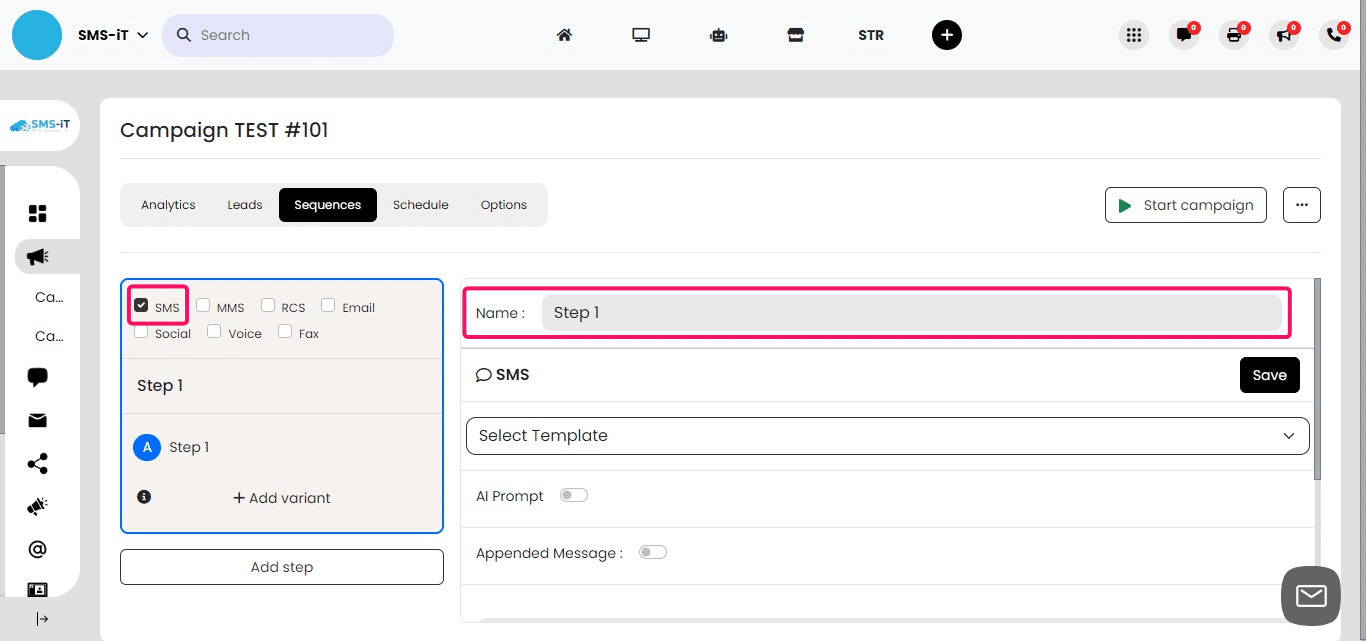Select the email icon in the sidebar

[37, 420]
